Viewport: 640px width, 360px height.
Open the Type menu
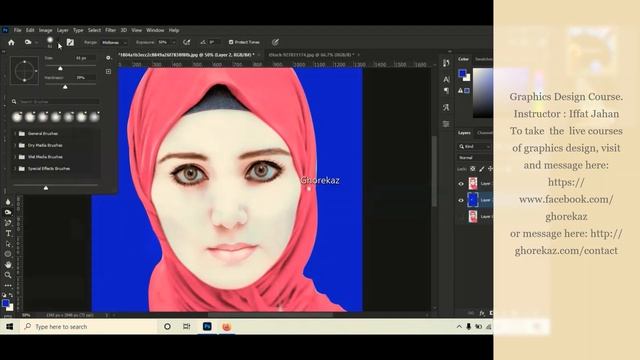(78, 30)
